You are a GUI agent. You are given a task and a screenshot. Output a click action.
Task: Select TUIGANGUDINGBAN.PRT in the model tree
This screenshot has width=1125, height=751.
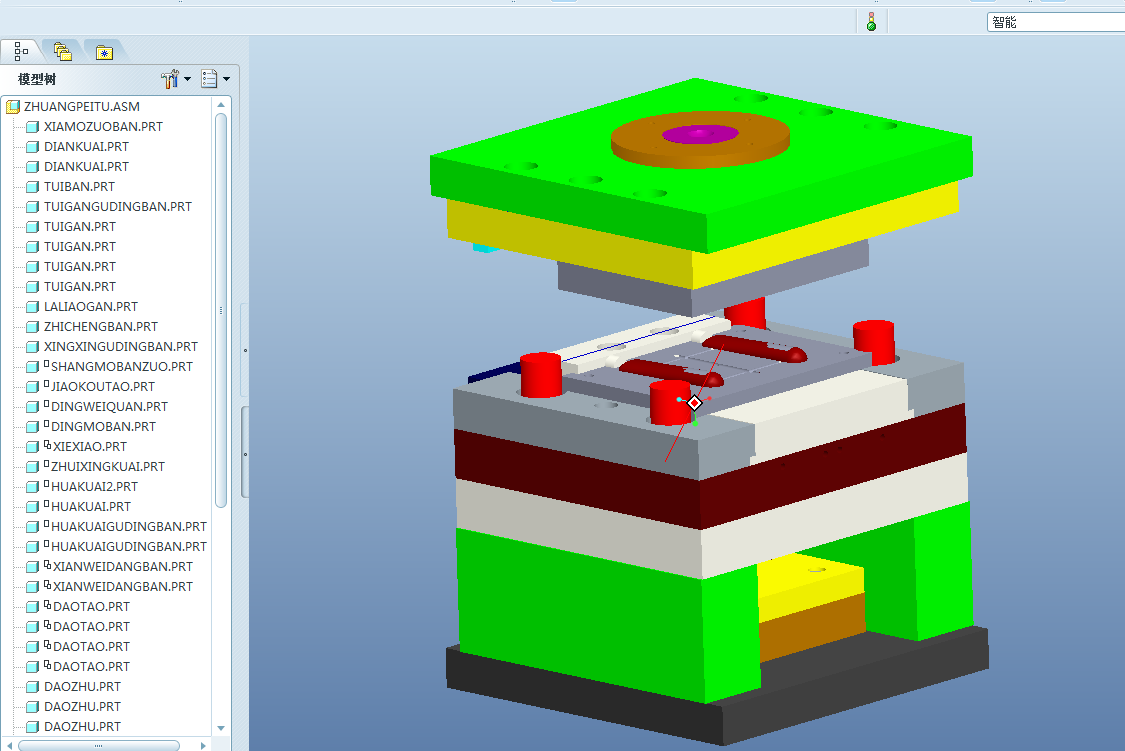[x=118, y=207]
